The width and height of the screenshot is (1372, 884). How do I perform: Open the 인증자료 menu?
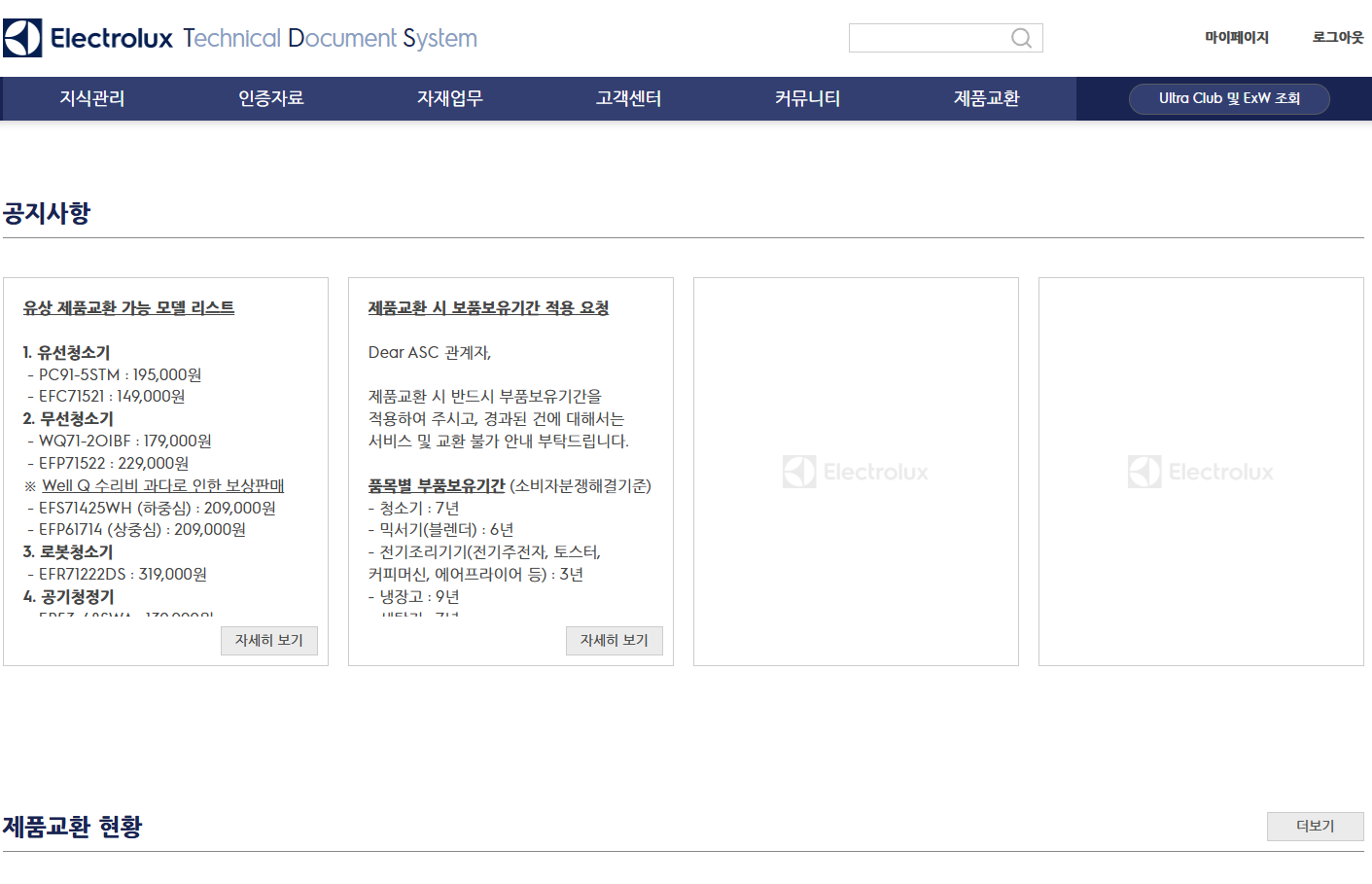tap(269, 98)
